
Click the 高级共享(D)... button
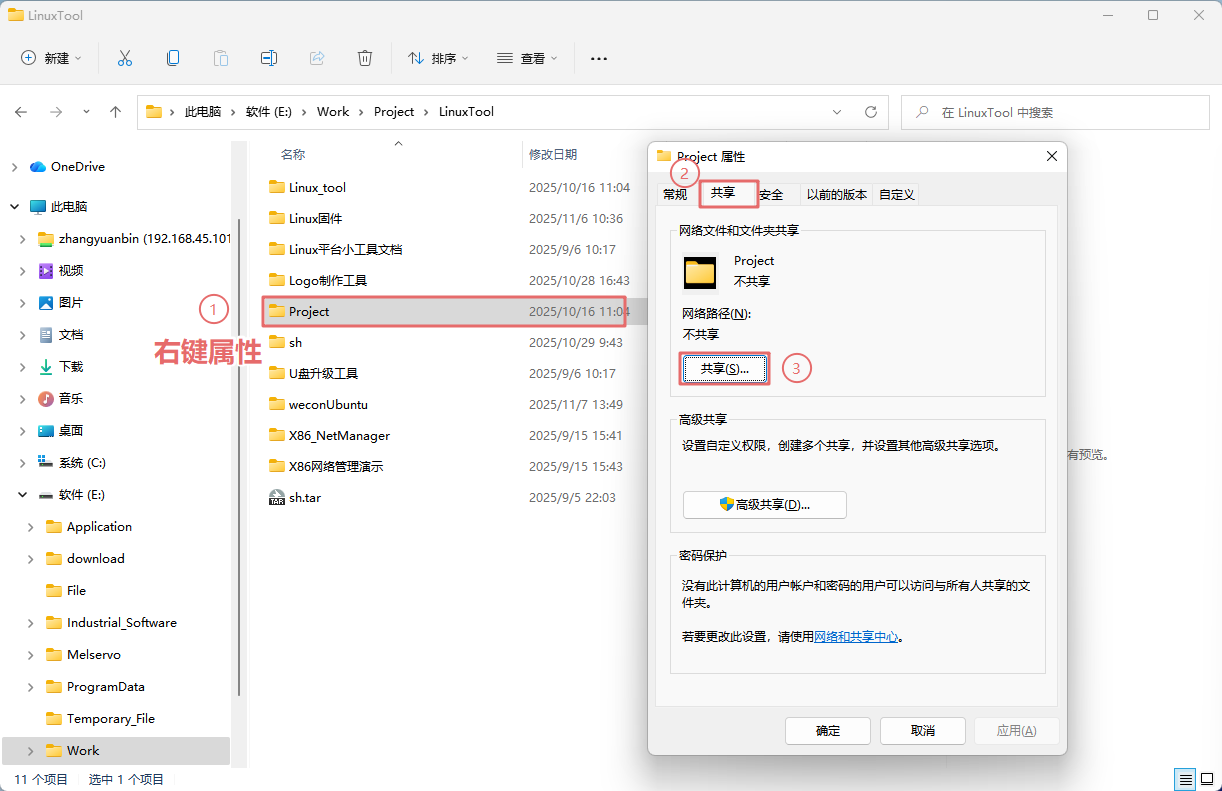tap(764, 505)
